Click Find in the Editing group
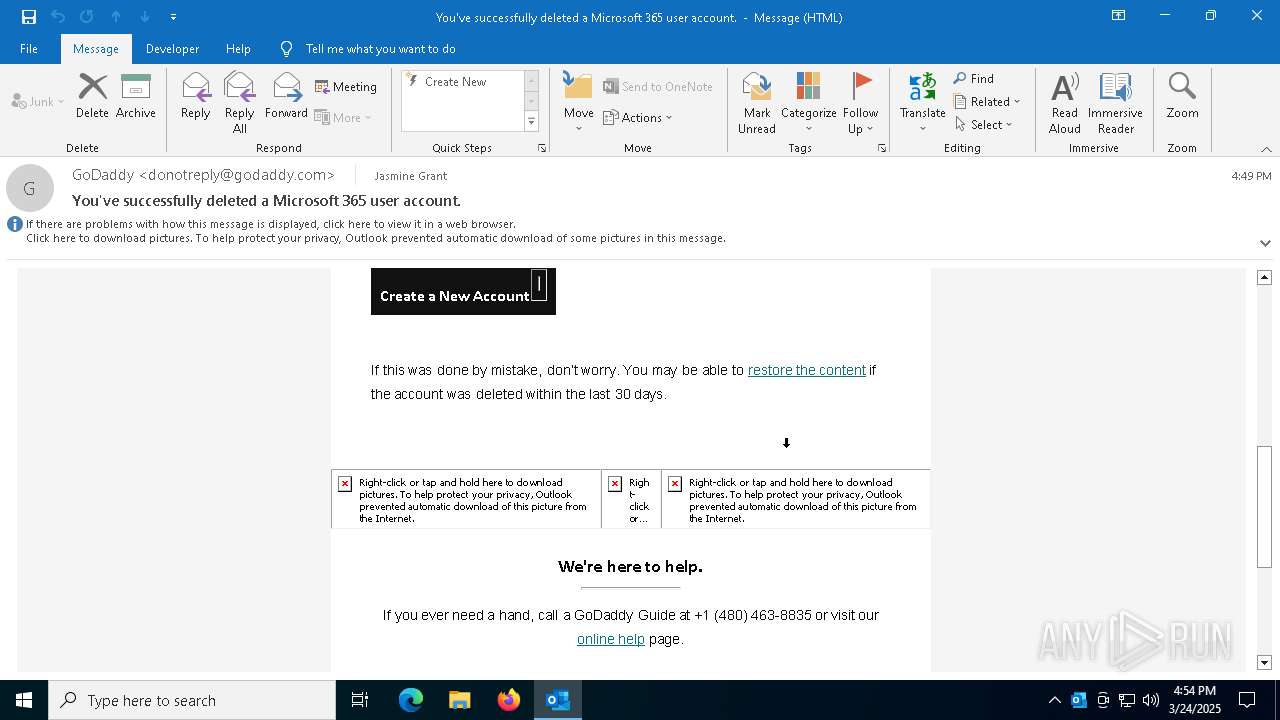1280x720 pixels. (x=973, y=79)
